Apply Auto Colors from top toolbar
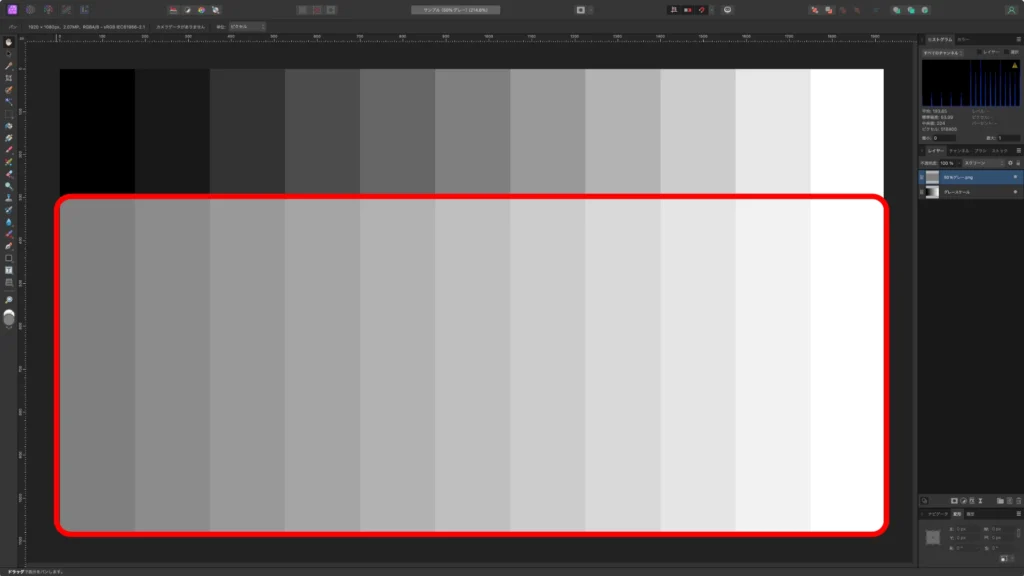The image size is (1024, 576). pyautogui.click(x=201, y=10)
